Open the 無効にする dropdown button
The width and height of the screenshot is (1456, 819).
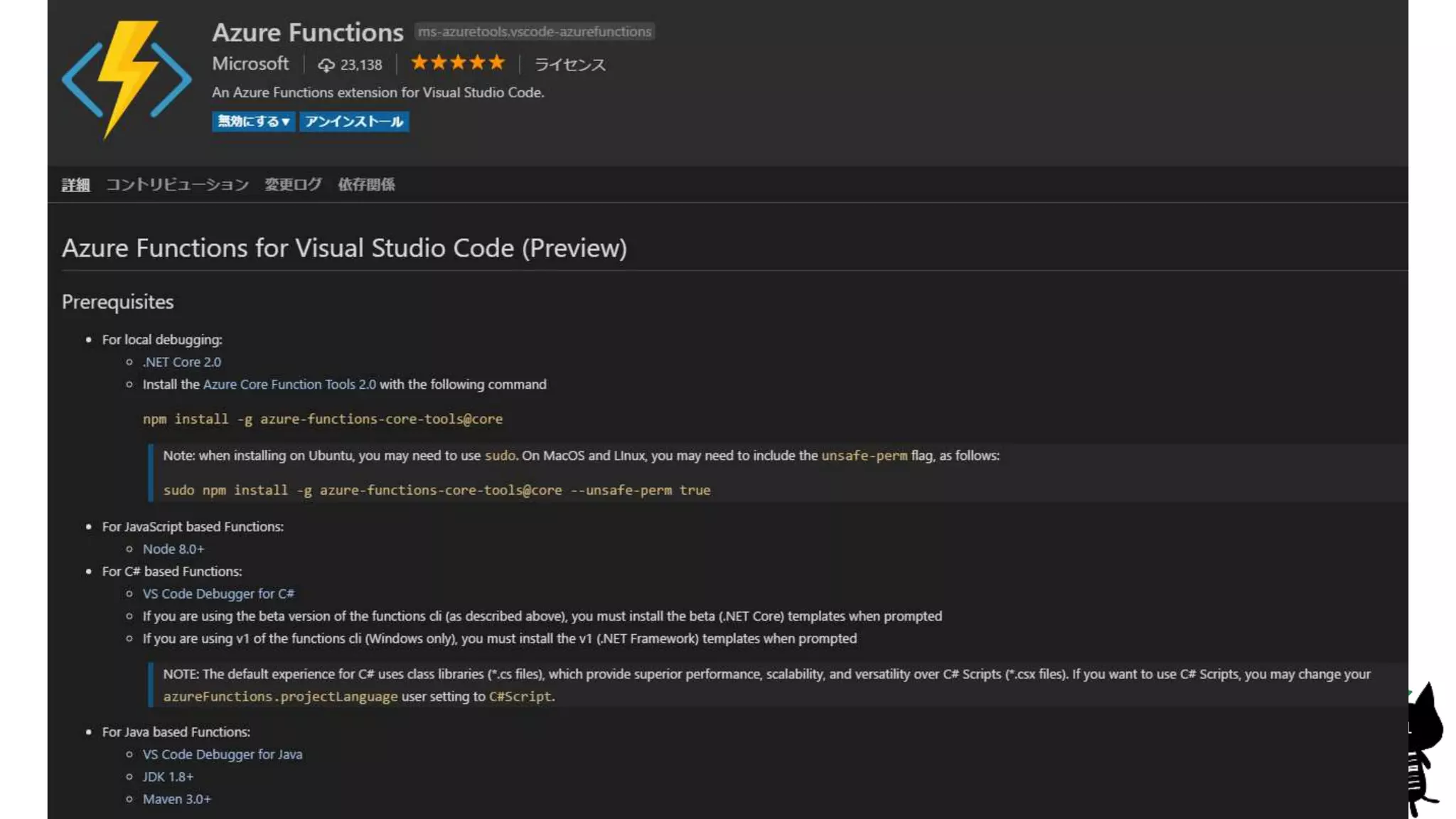click(253, 122)
